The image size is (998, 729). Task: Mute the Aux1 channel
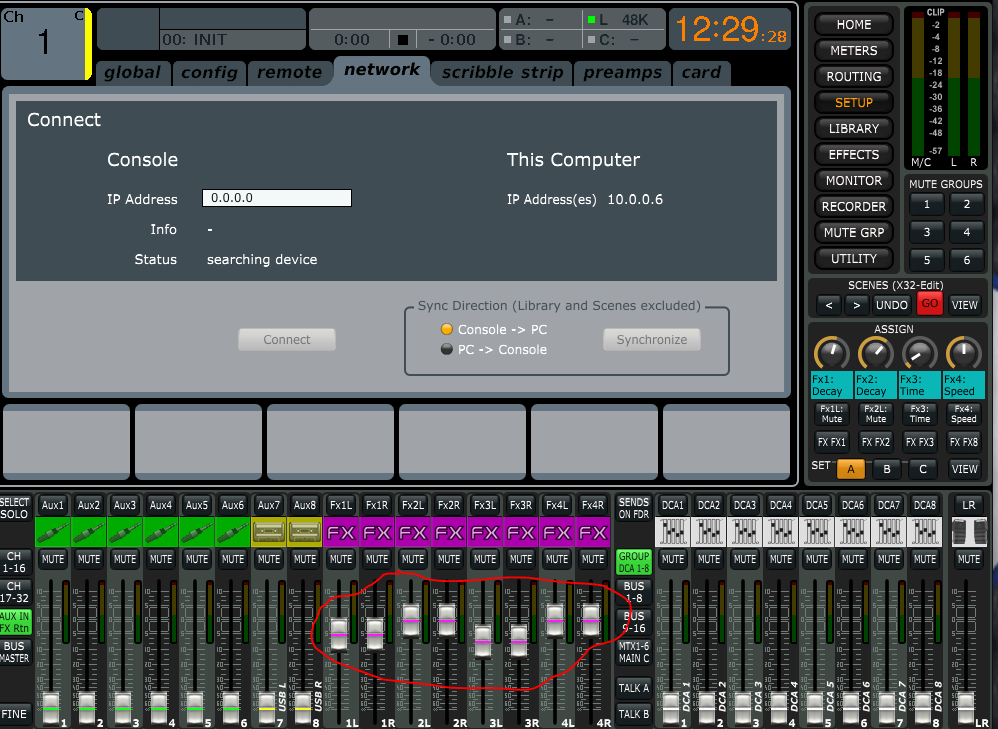pos(52,559)
